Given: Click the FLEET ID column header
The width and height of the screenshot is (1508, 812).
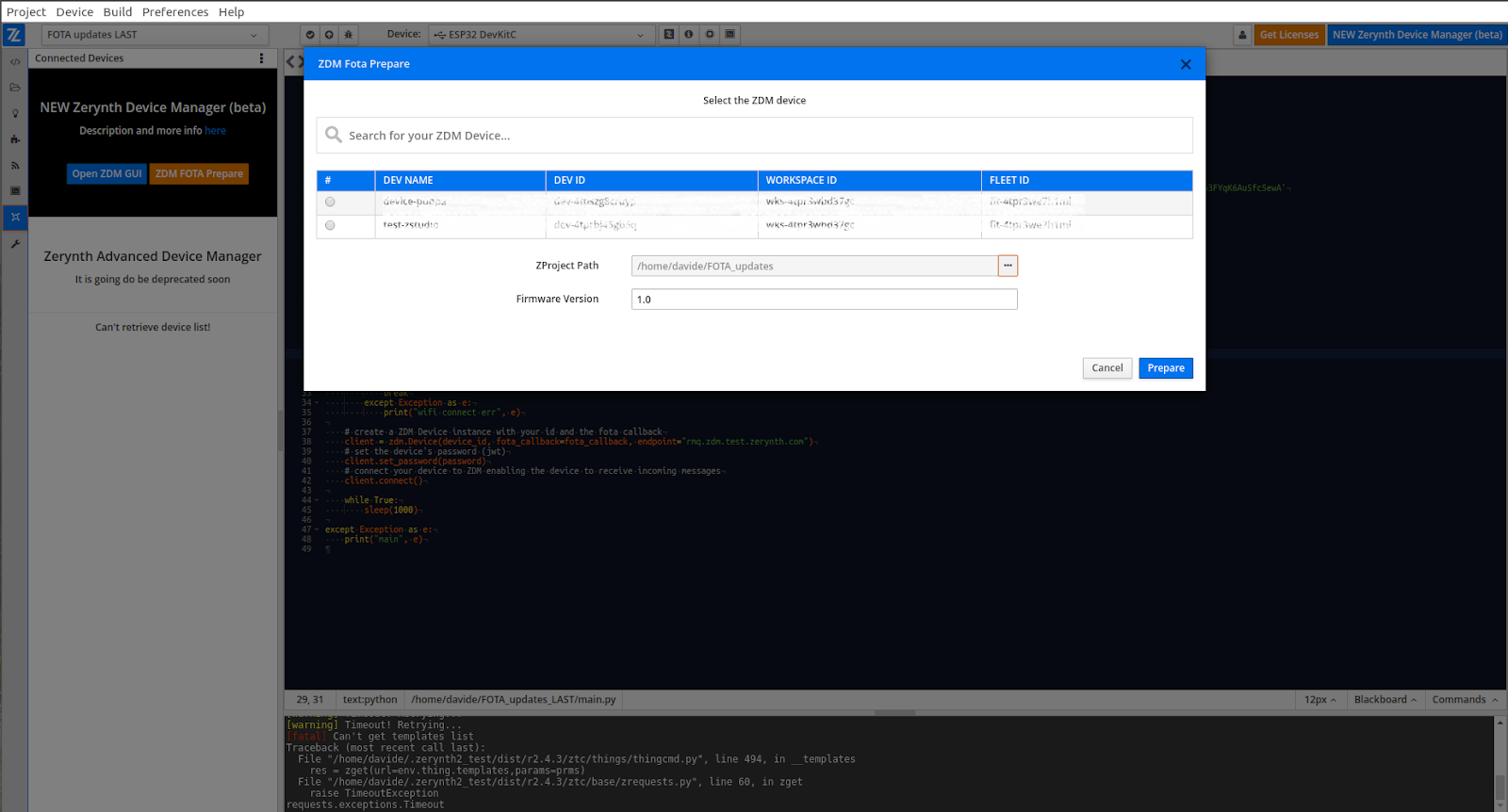Looking at the screenshot, I should click(x=1087, y=180).
